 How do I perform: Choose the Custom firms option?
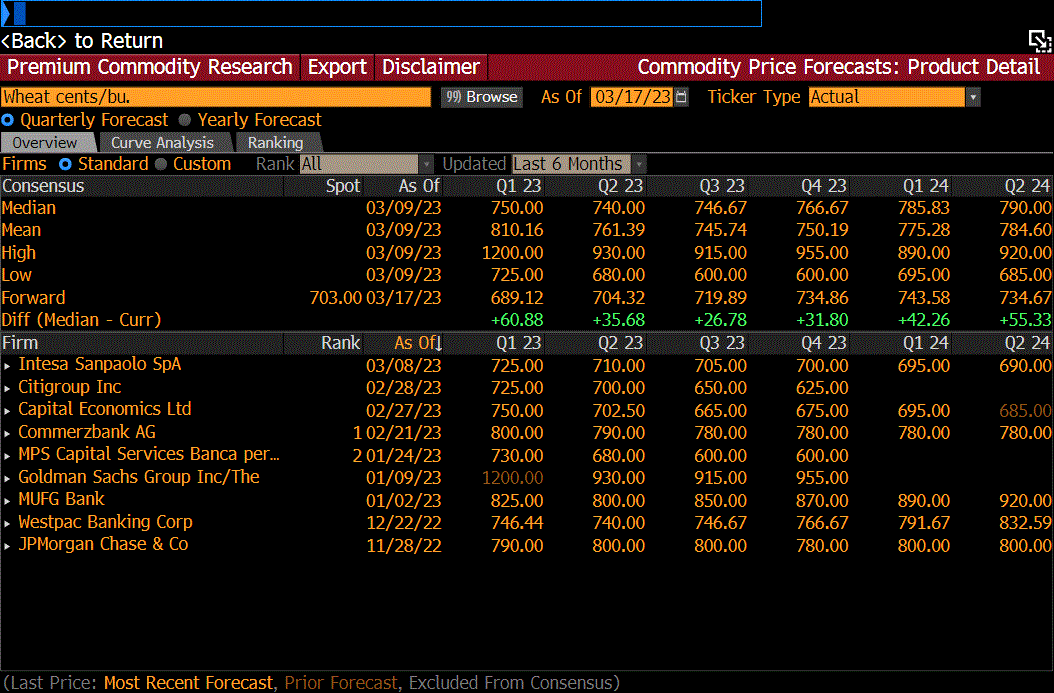[x=161, y=164]
